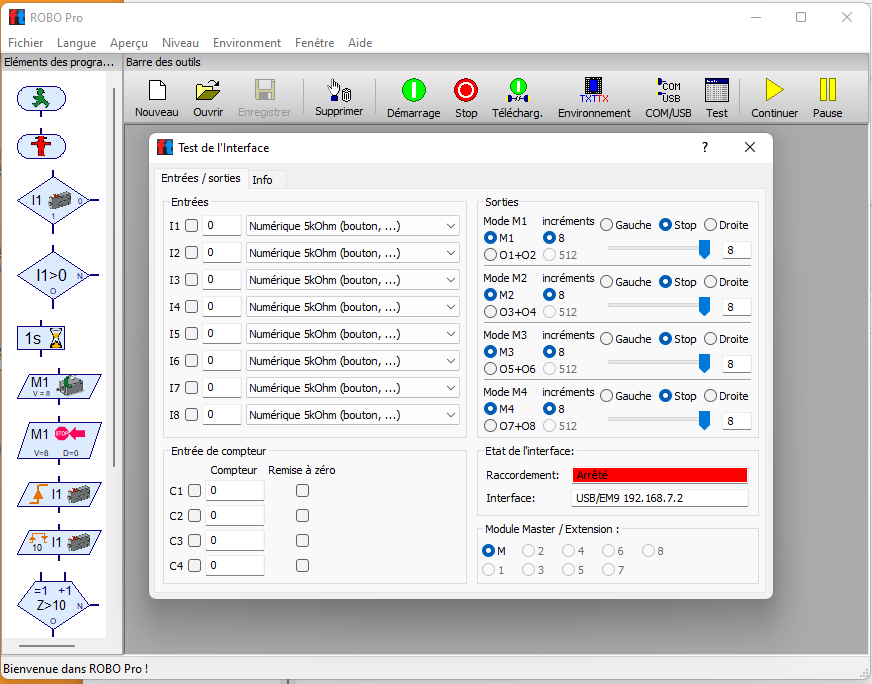Viewport: 872px width, 684px height.
Task: Set M1 direction to Gauche
Action: pyautogui.click(x=626, y=225)
